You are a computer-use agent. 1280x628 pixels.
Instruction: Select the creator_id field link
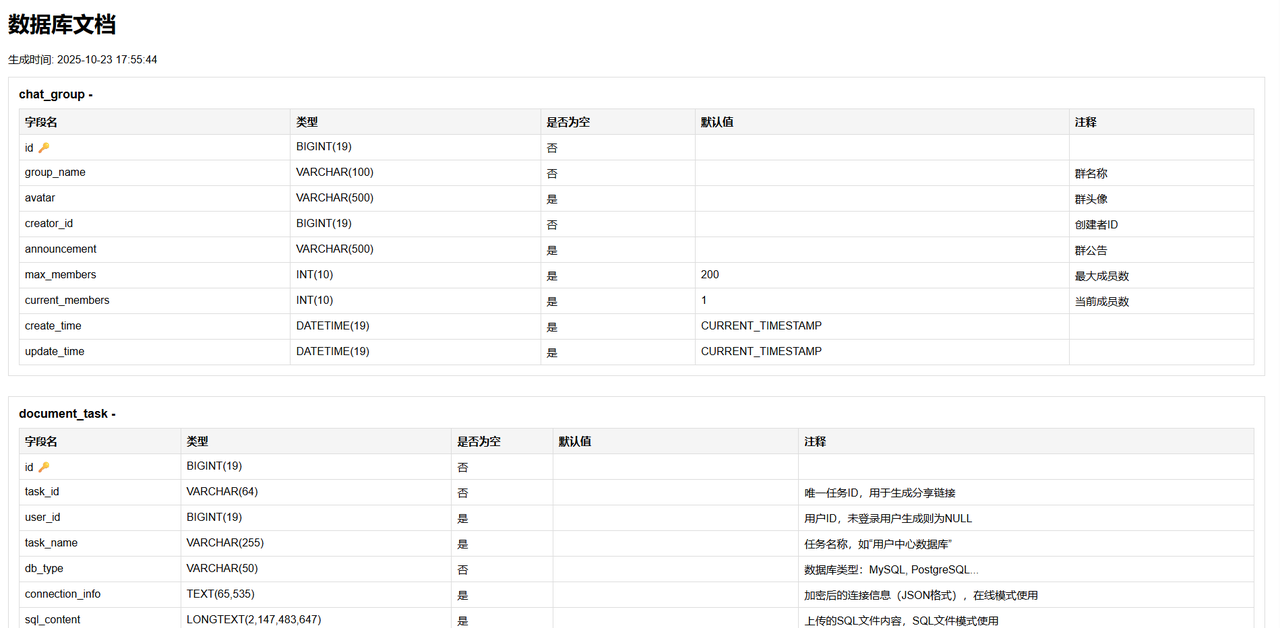point(48,223)
